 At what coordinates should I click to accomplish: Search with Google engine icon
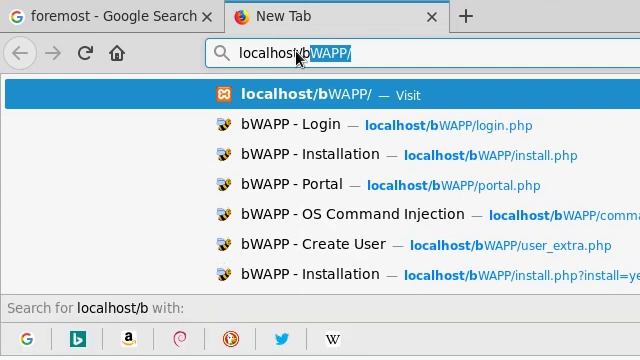click(x=27, y=339)
